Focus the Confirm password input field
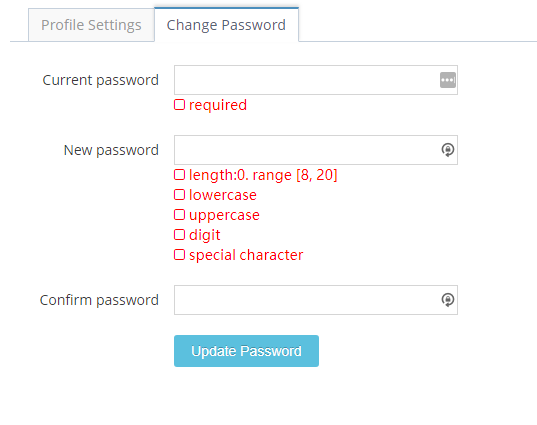Image resolution: width=537 pixels, height=425 pixels. click(x=316, y=300)
